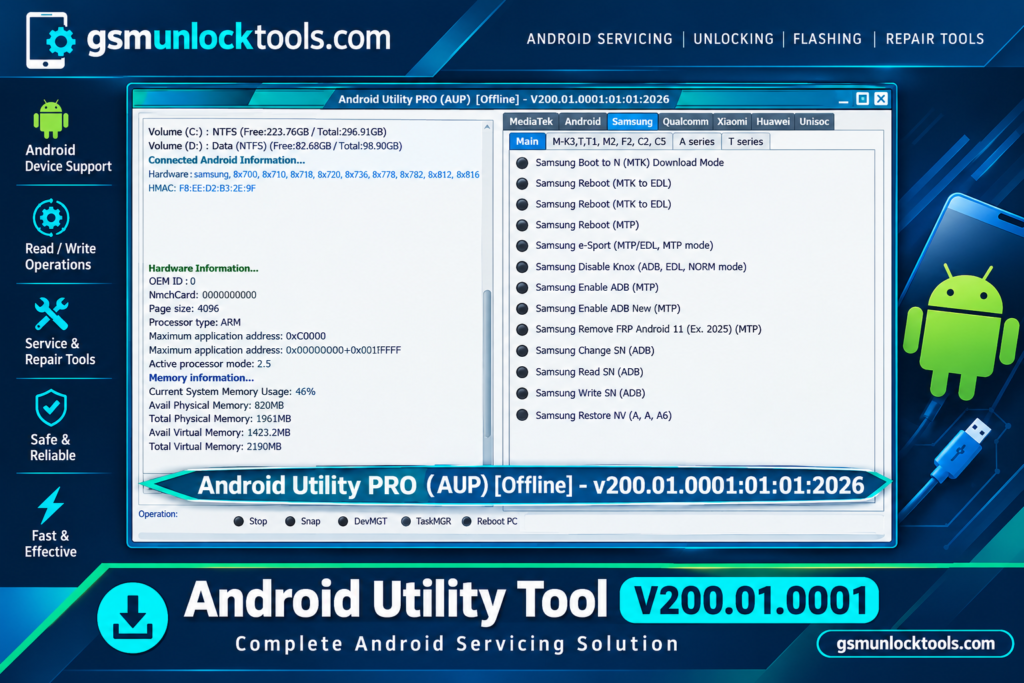
Task: Click the round download arrow icon
Action: coord(133,618)
